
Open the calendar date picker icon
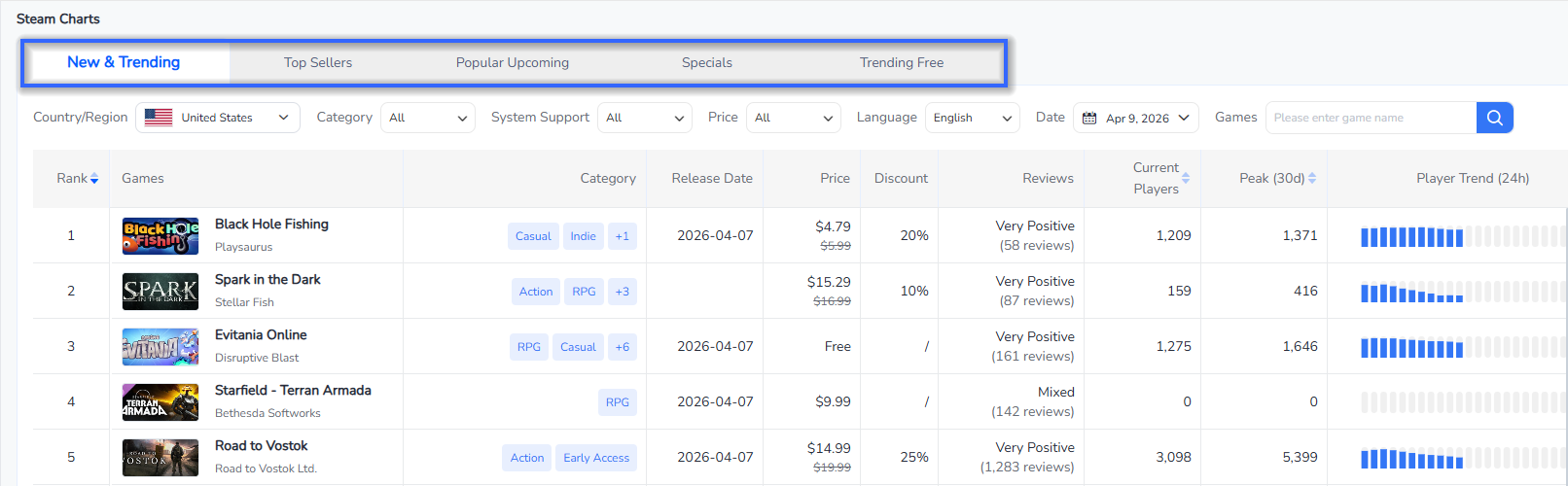pos(1089,118)
